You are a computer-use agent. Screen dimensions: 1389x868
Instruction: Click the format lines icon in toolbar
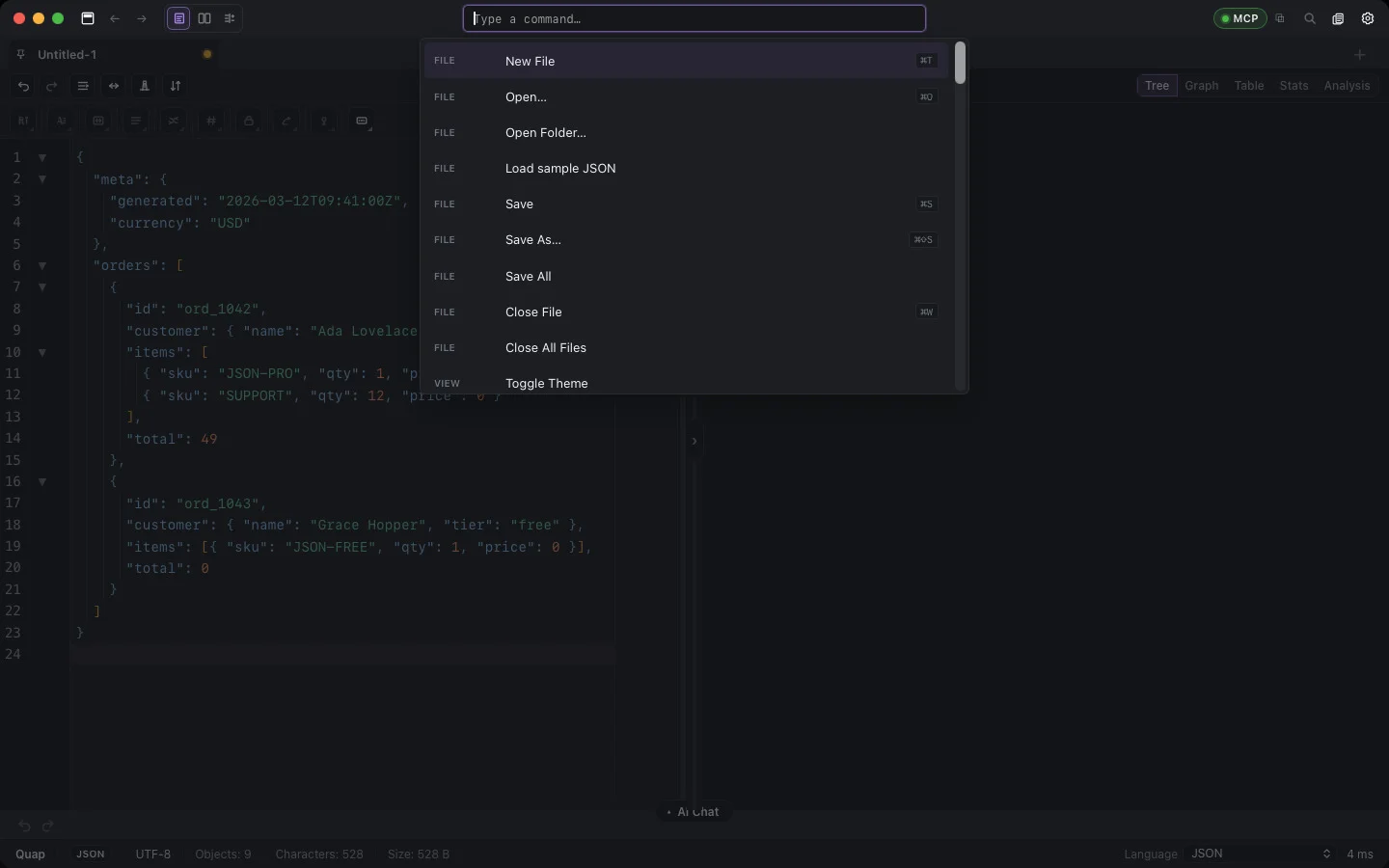pos(83,86)
